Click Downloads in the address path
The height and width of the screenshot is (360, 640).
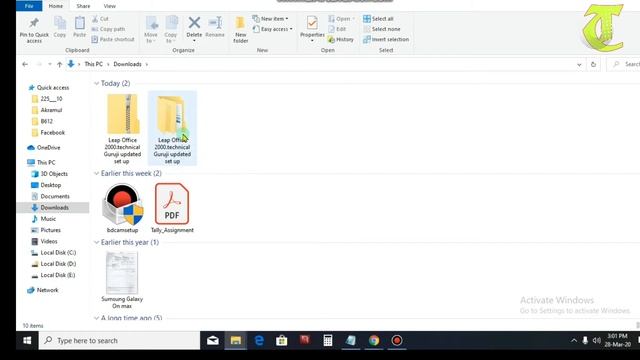[127, 64]
